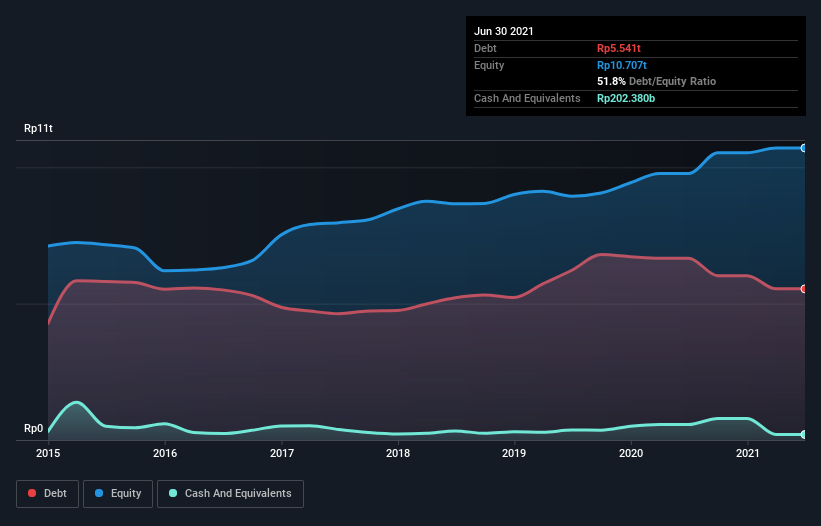Click the 2020 axis label

[x=631, y=453]
